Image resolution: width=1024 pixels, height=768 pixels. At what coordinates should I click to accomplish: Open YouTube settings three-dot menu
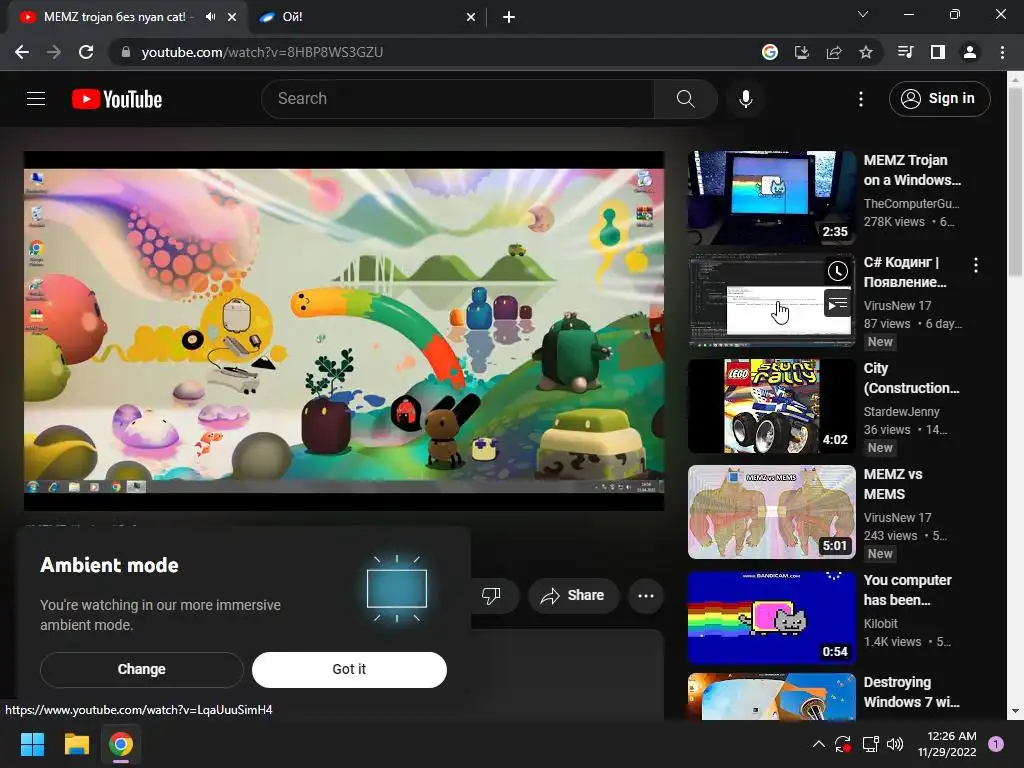pyautogui.click(x=861, y=99)
